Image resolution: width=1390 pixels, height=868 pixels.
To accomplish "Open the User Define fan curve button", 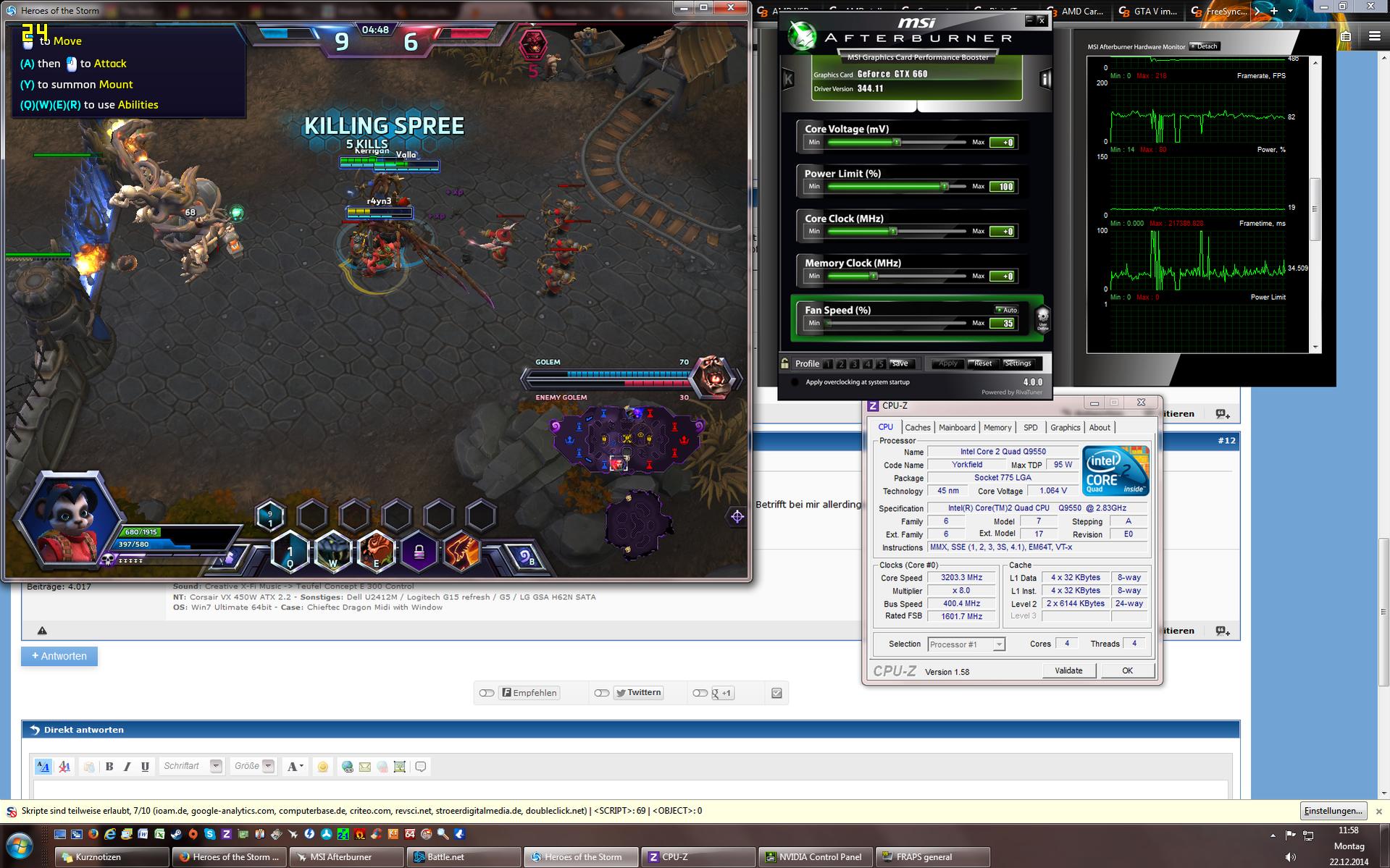I will tap(1043, 318).
